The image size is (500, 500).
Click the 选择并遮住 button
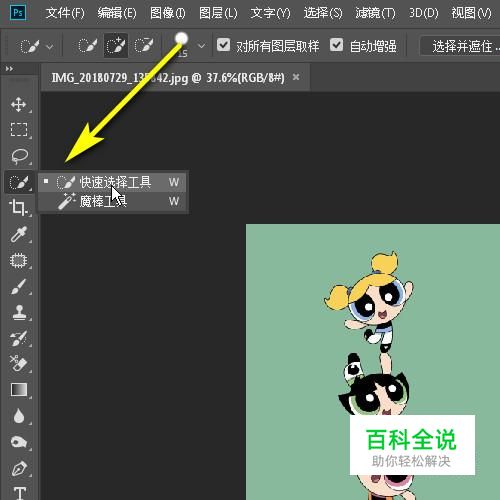[x=460, y=46]
